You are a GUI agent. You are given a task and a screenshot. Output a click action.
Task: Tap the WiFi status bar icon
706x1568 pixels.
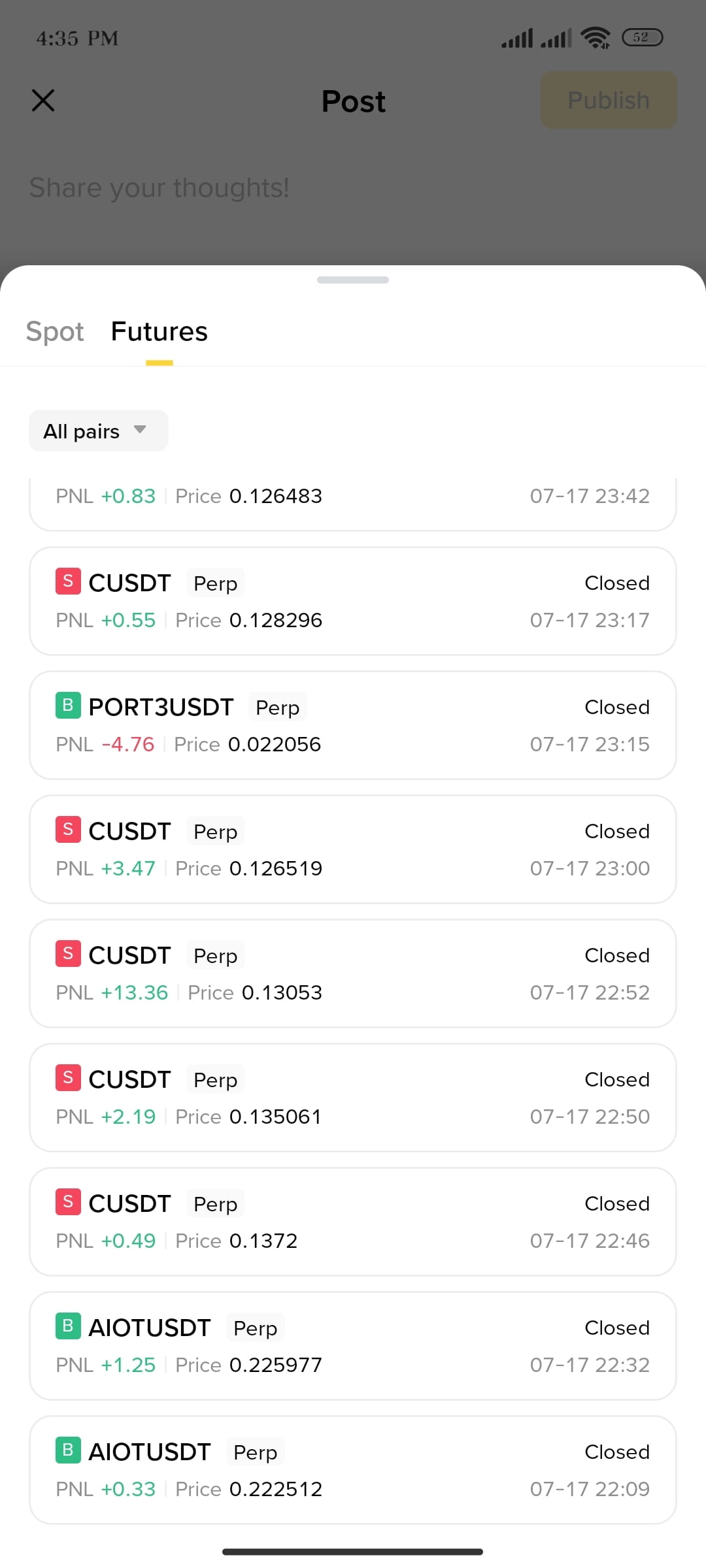point(596,38)
